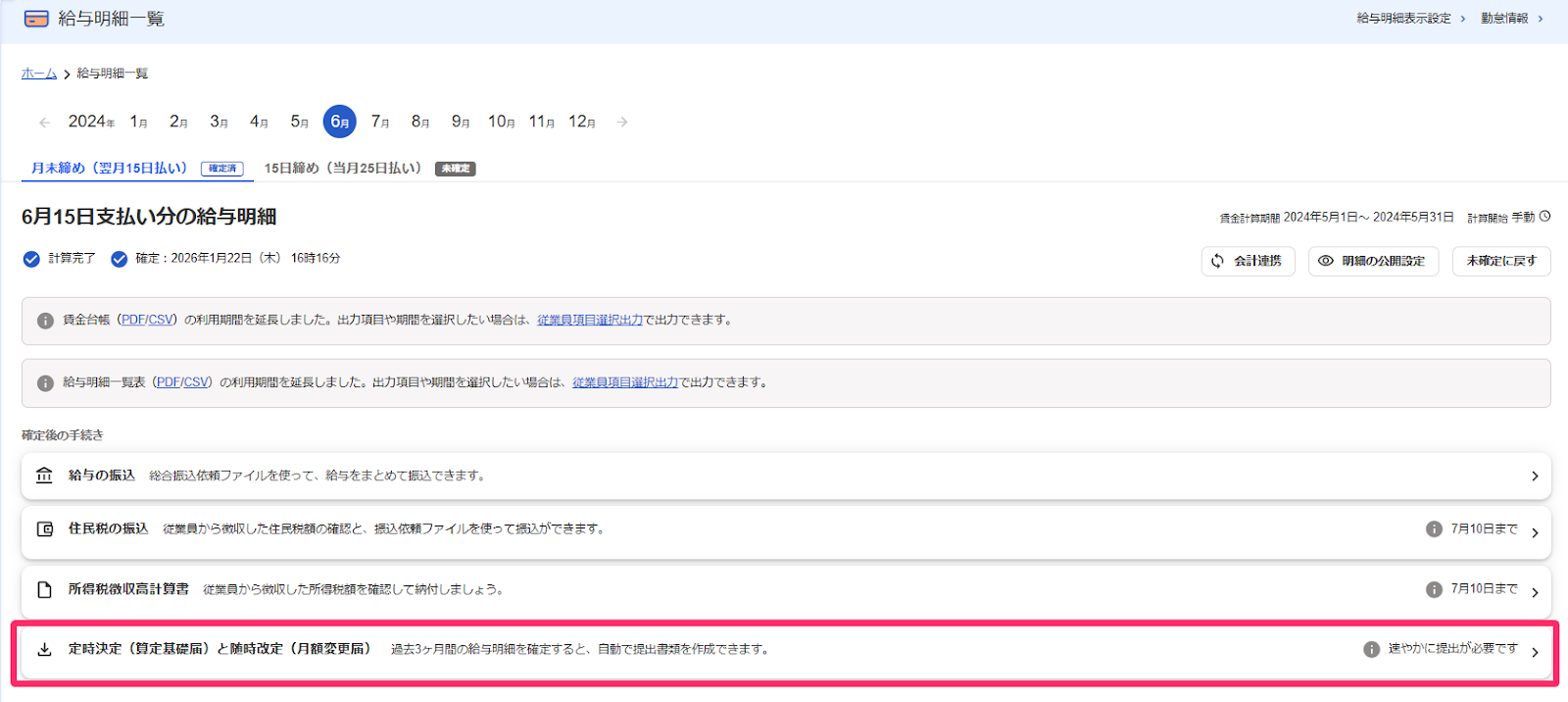Viewport: 1568px width, 702px height.
Task: Click the 会計連携 button
Action: (1248, 261)
